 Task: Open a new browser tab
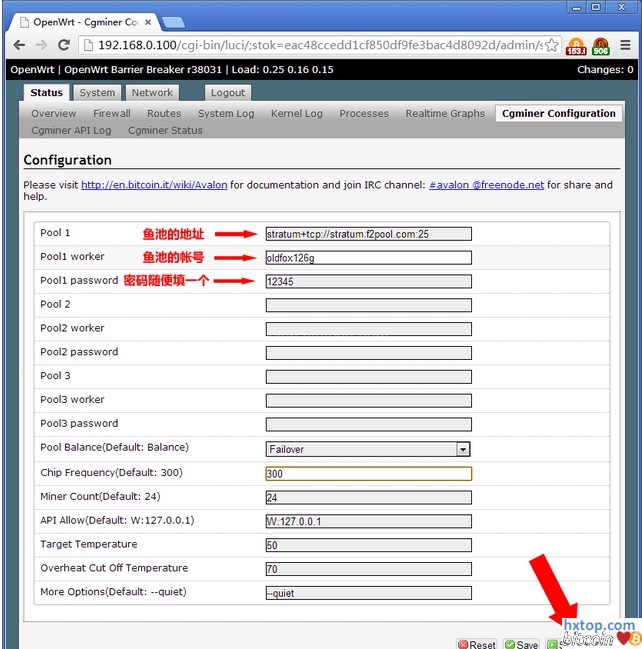[173, 22]
